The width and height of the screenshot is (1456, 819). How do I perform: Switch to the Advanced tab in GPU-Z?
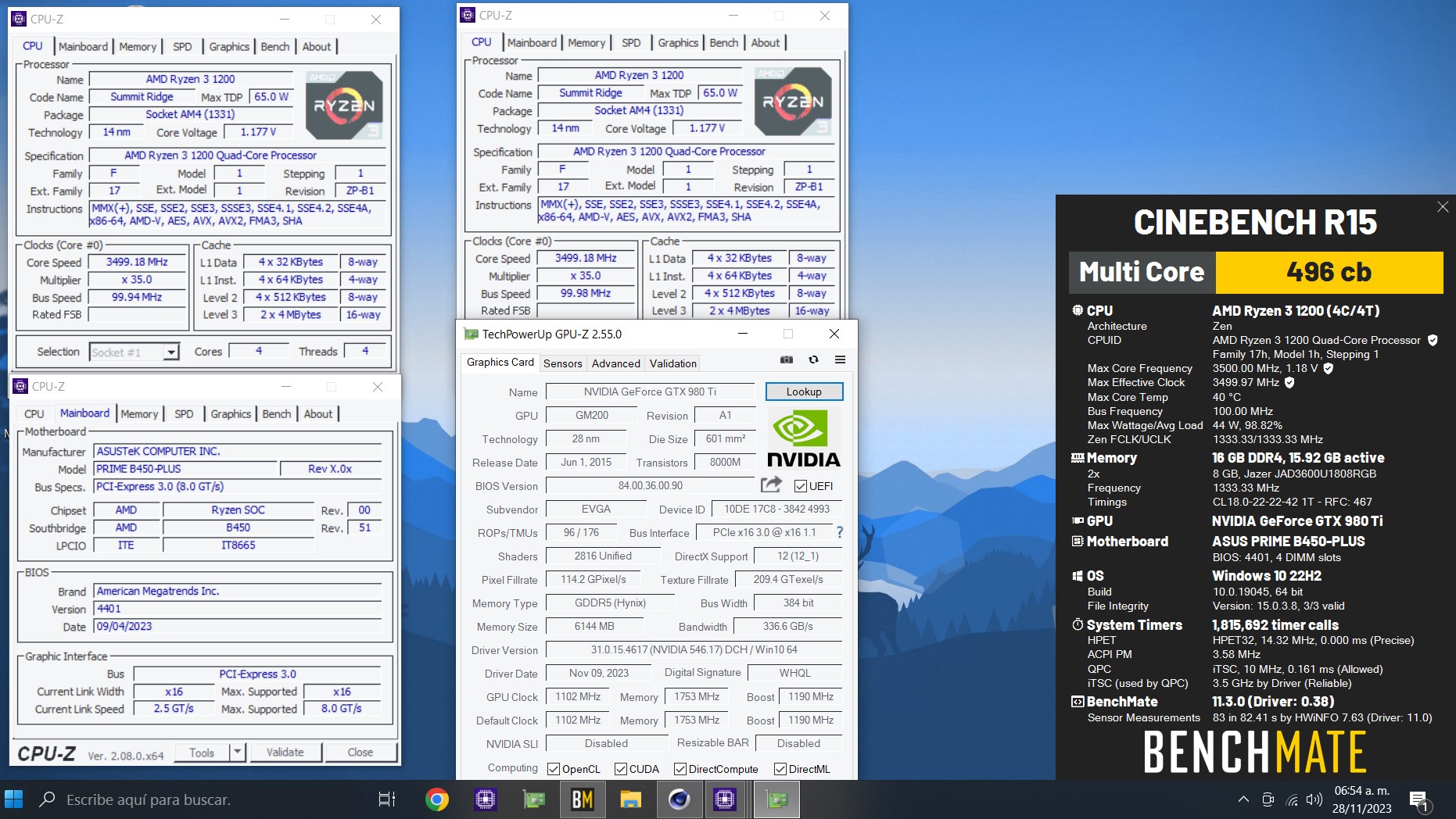[x=616, y=363]
